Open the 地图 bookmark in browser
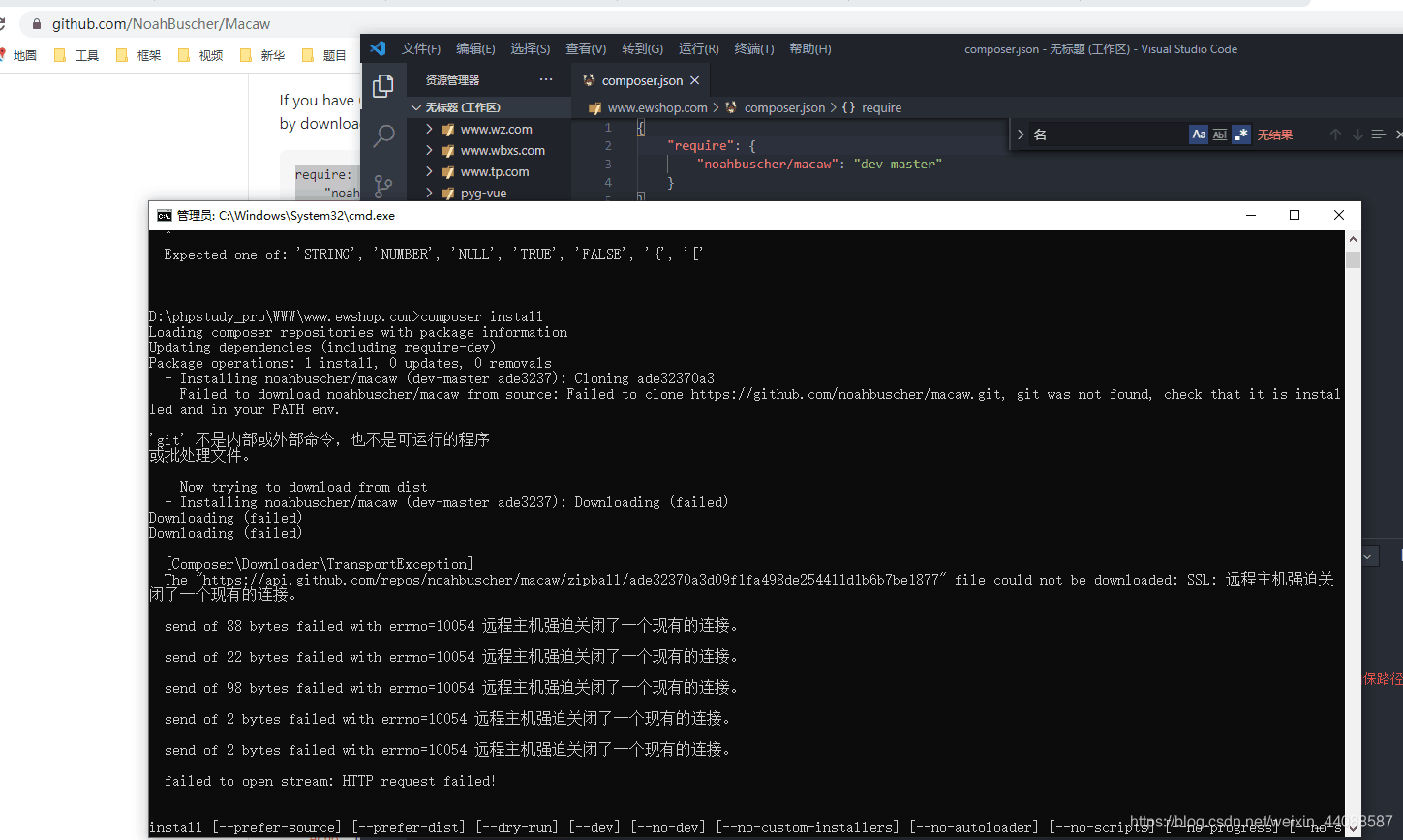The width and height of the screenshot is (1403, 840). click(18, 55)
